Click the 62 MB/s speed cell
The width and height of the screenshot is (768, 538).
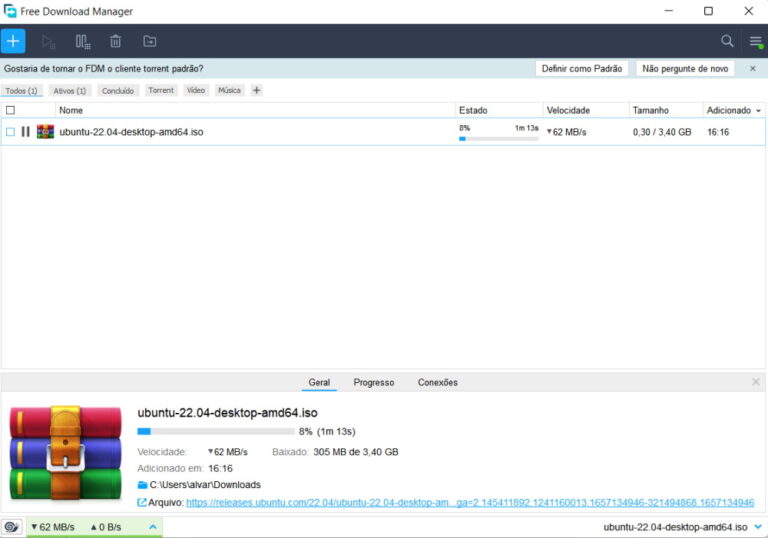pyautogui.click(x=567, y=132)
